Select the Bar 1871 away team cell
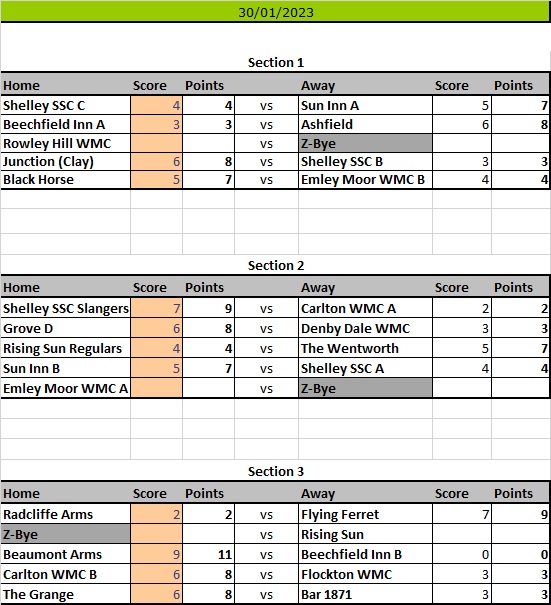551x605 pixels. [x=365, y=594]
